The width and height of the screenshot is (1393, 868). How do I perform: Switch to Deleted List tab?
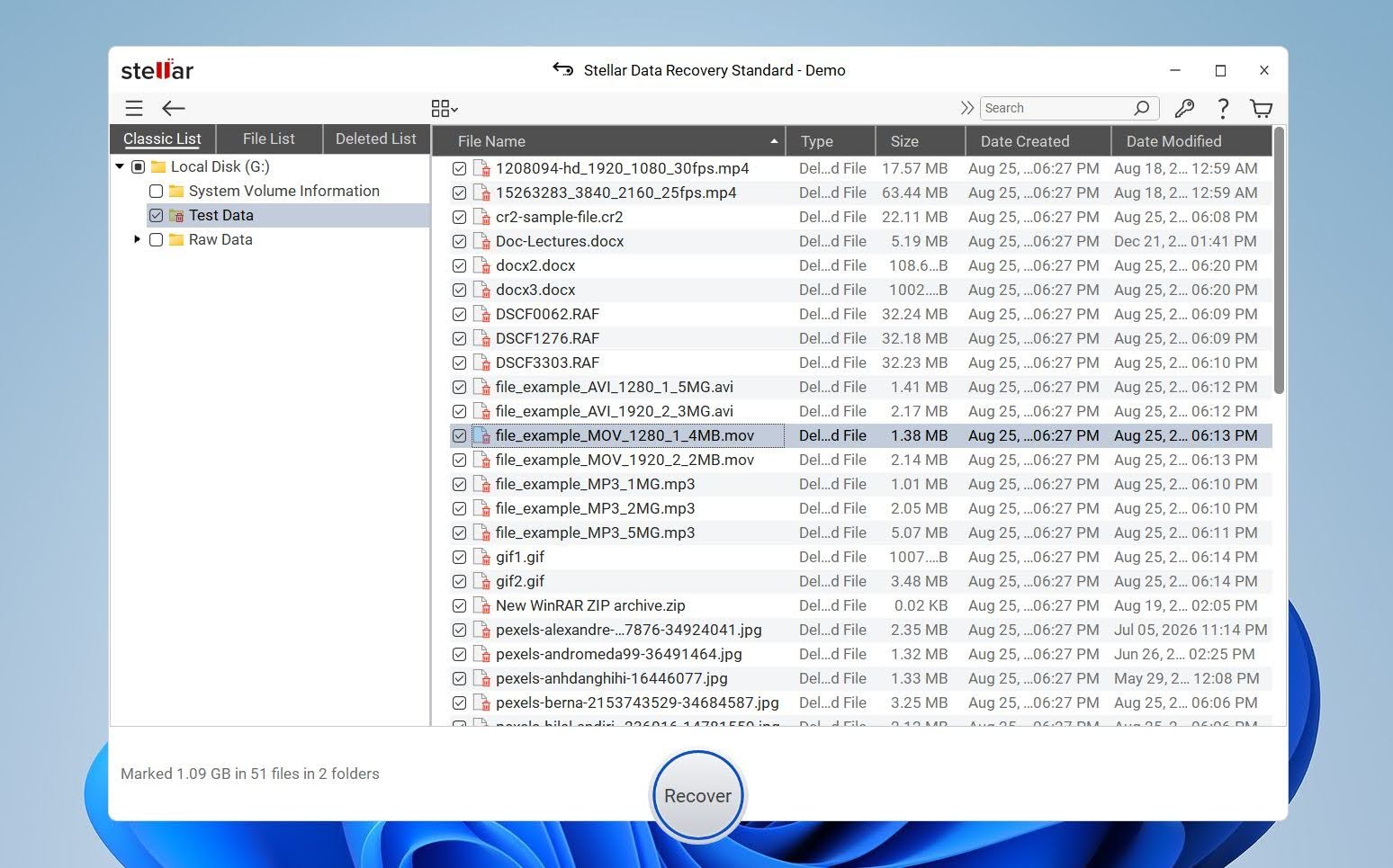pyautogui.click(x=376, y=139)
